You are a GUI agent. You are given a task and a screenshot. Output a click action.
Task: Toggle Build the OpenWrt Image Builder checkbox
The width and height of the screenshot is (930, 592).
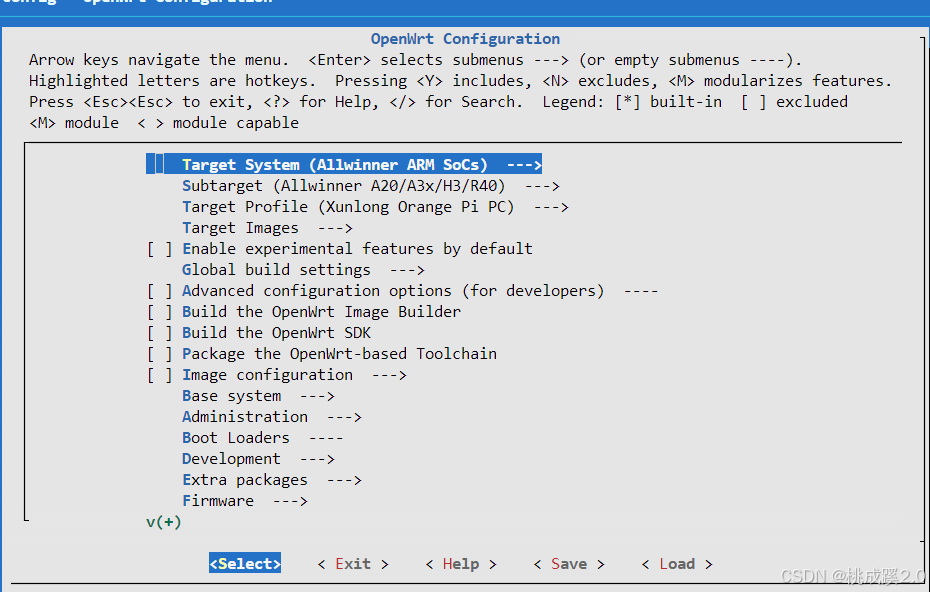[160, 312]
